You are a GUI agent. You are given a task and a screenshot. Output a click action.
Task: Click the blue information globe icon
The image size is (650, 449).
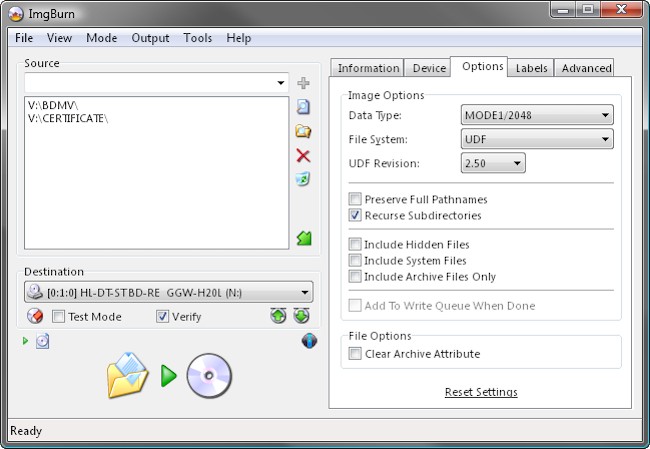309,341
